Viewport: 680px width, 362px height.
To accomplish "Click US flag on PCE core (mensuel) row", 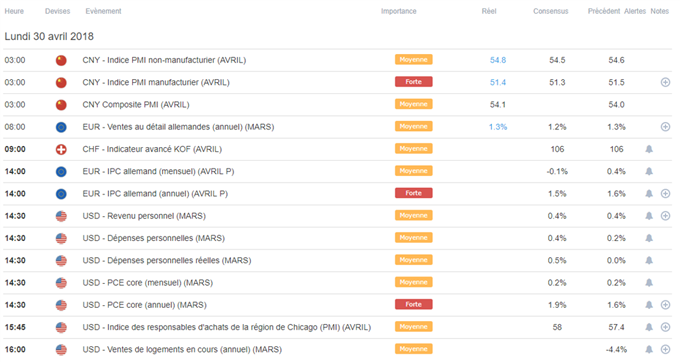I will [61, 283].
